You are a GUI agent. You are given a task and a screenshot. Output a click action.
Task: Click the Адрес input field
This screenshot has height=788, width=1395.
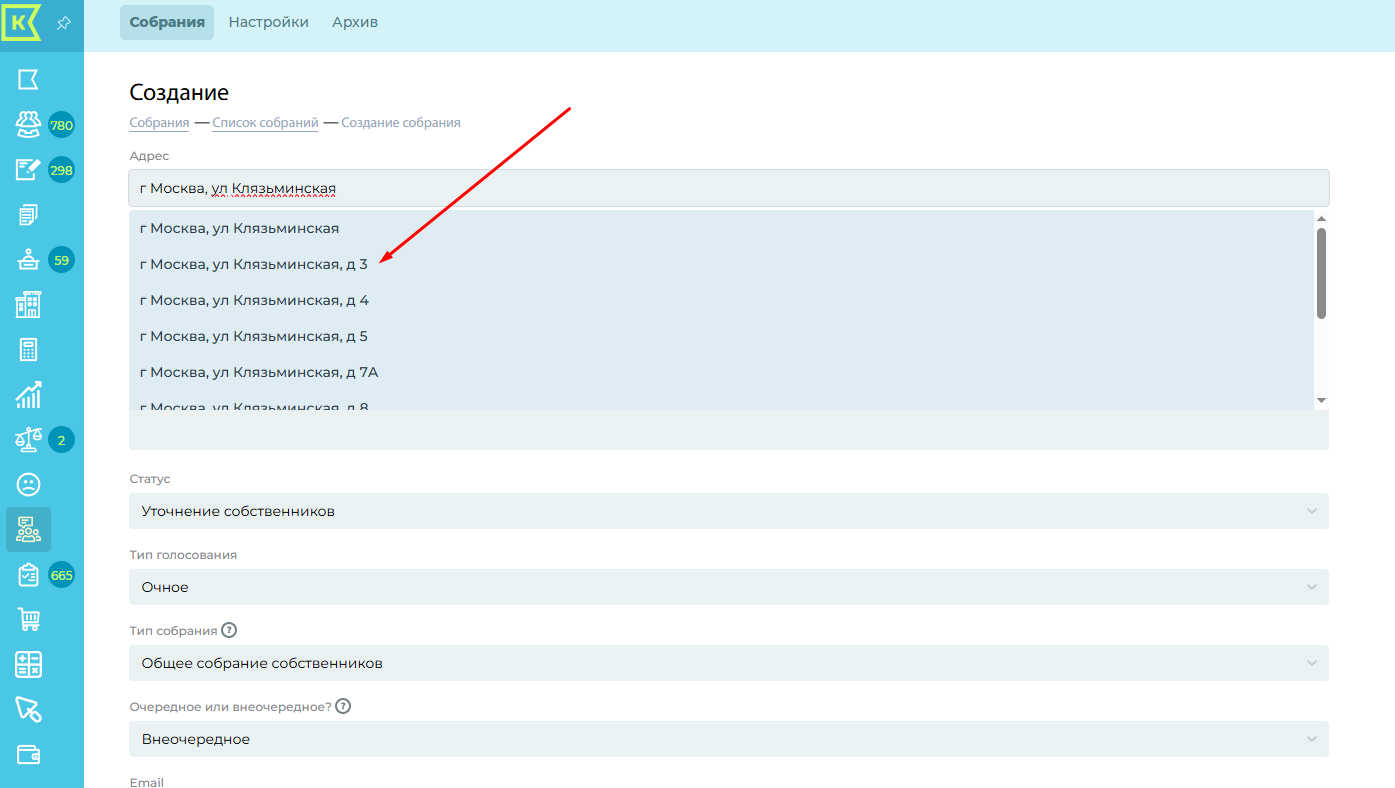(728, 188)
